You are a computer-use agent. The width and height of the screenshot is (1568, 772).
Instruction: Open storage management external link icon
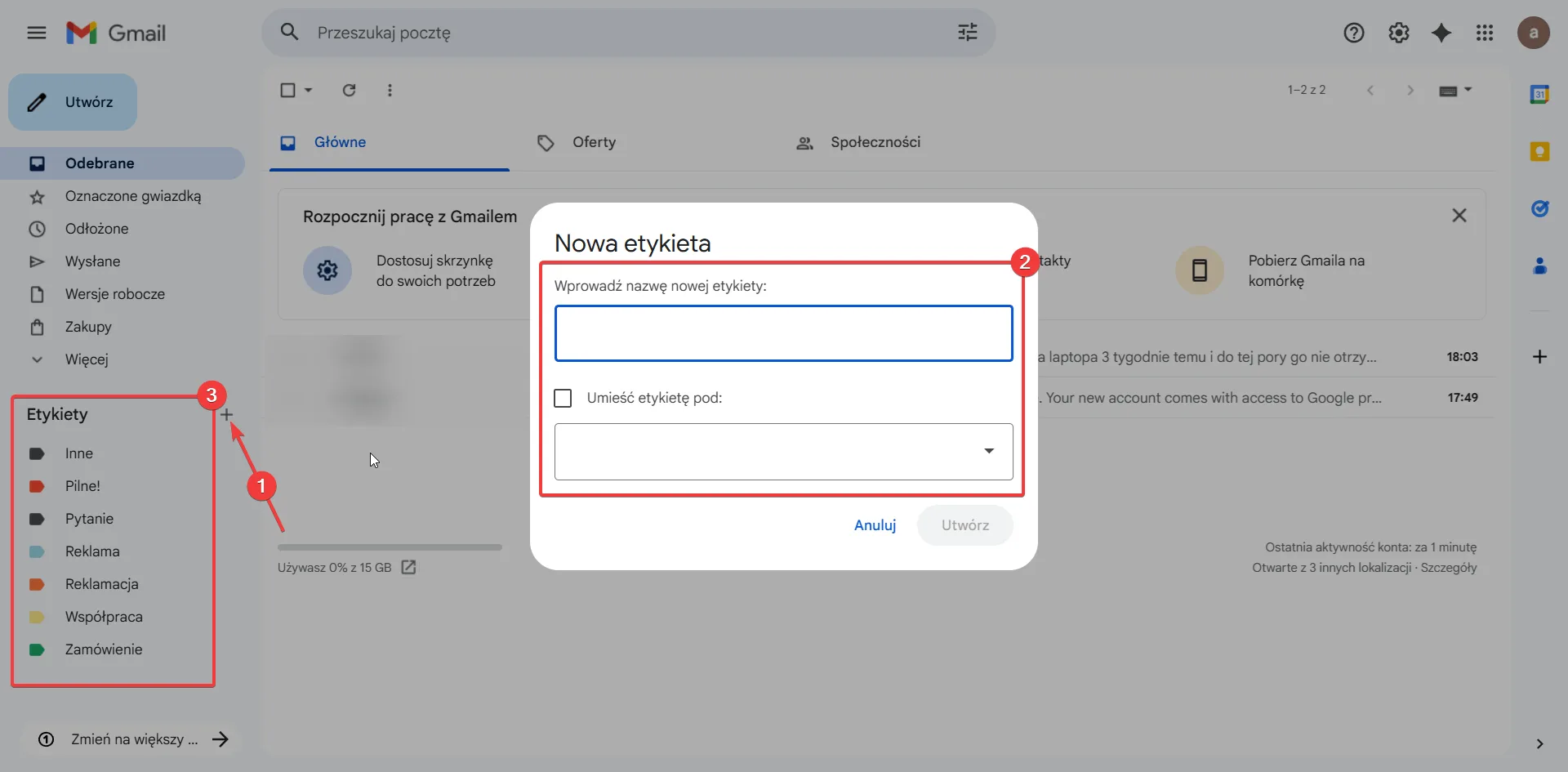pyautogui.click(x=408, y=567)
